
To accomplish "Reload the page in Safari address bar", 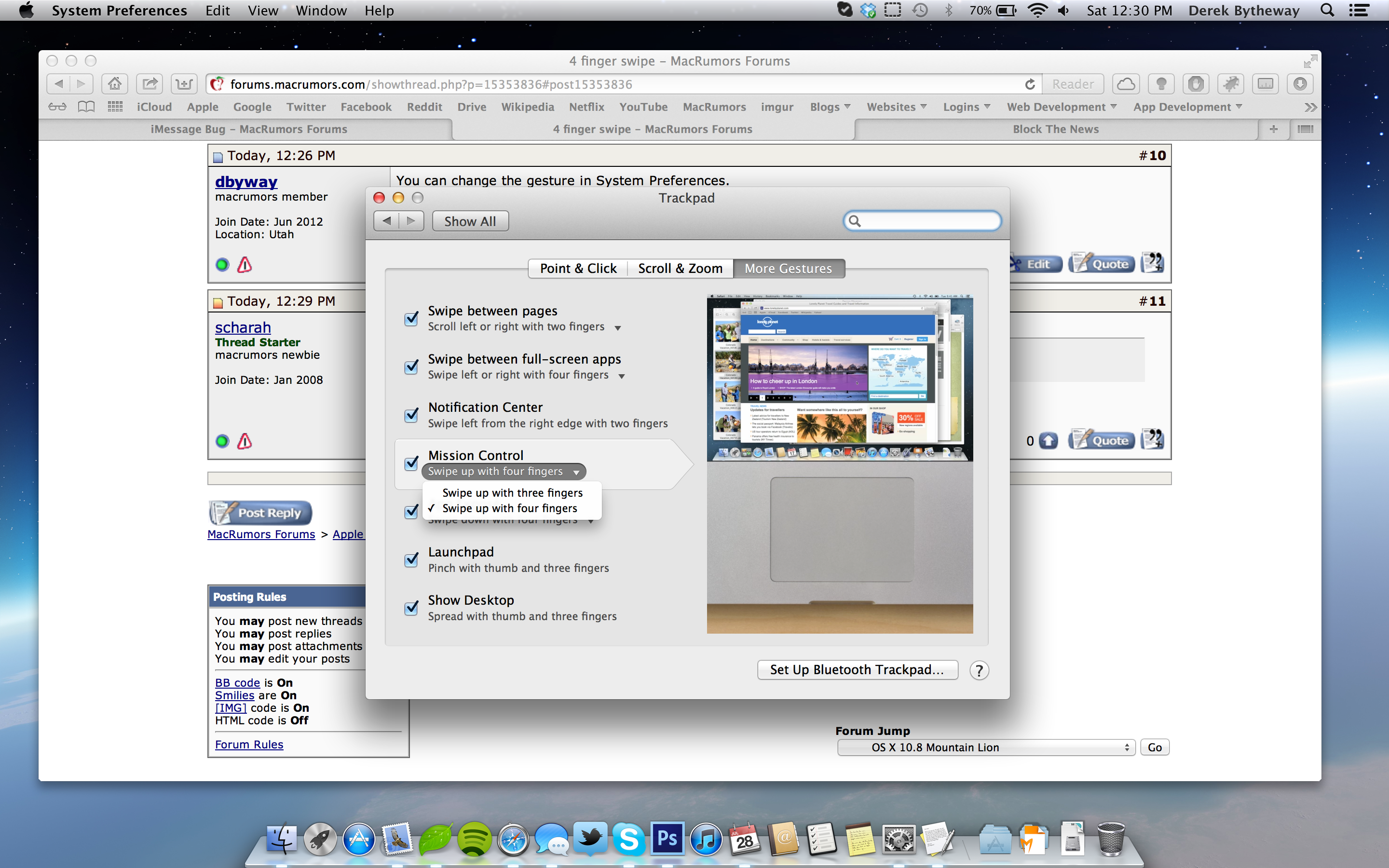I will pos(1030,84).
